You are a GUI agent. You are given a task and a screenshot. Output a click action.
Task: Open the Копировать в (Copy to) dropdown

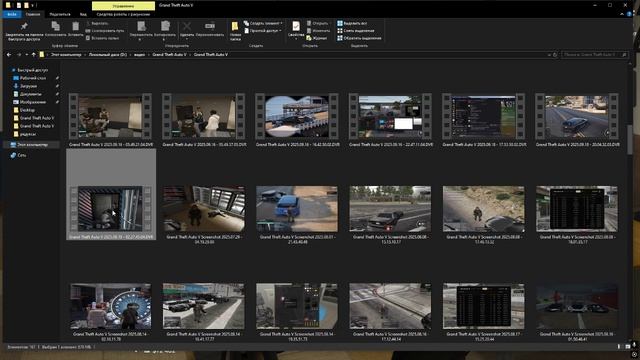click(164, 39)
